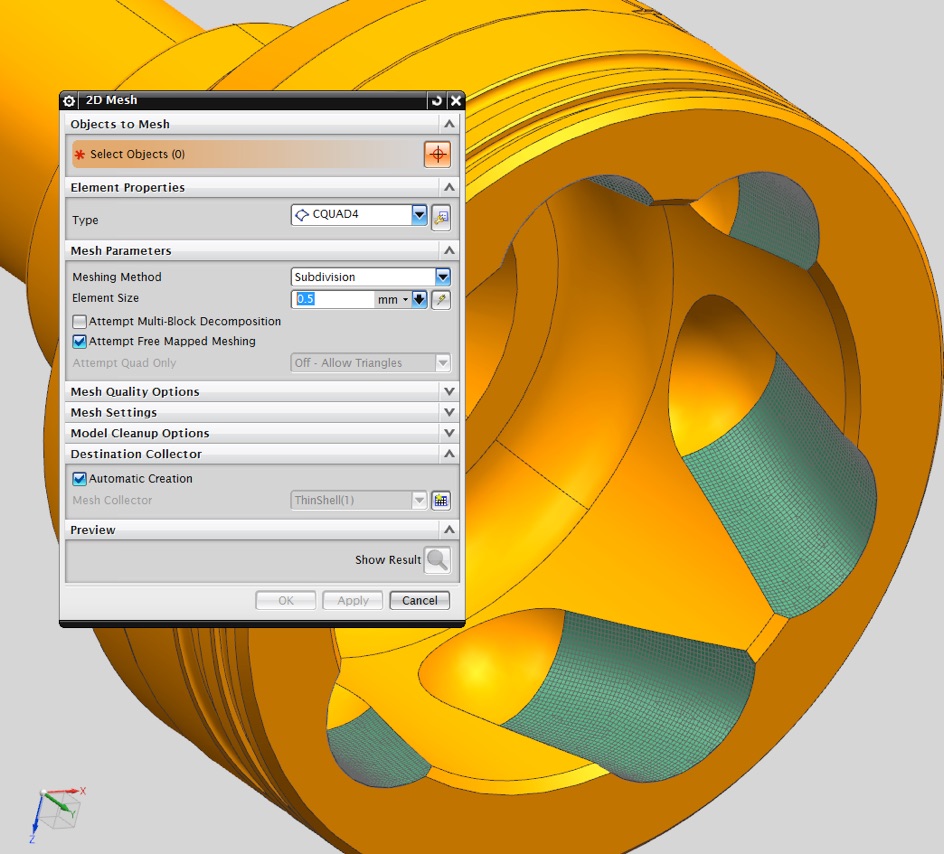Expand the Mesh Settings section
The image size is (944, 854).
point(449,412)
